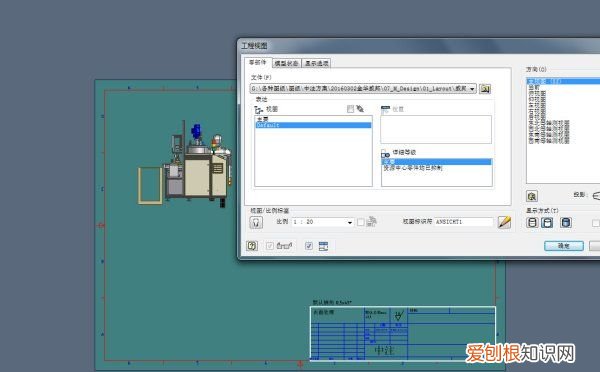Select the highlighted first row in the orientation list

coord(564,81)
